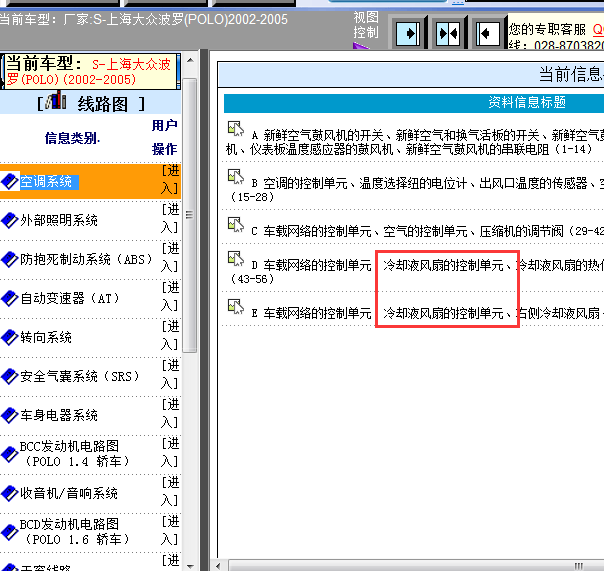The image size is (604, 571).
Task: Click the document icon for item C
Action: coord(235,224)
